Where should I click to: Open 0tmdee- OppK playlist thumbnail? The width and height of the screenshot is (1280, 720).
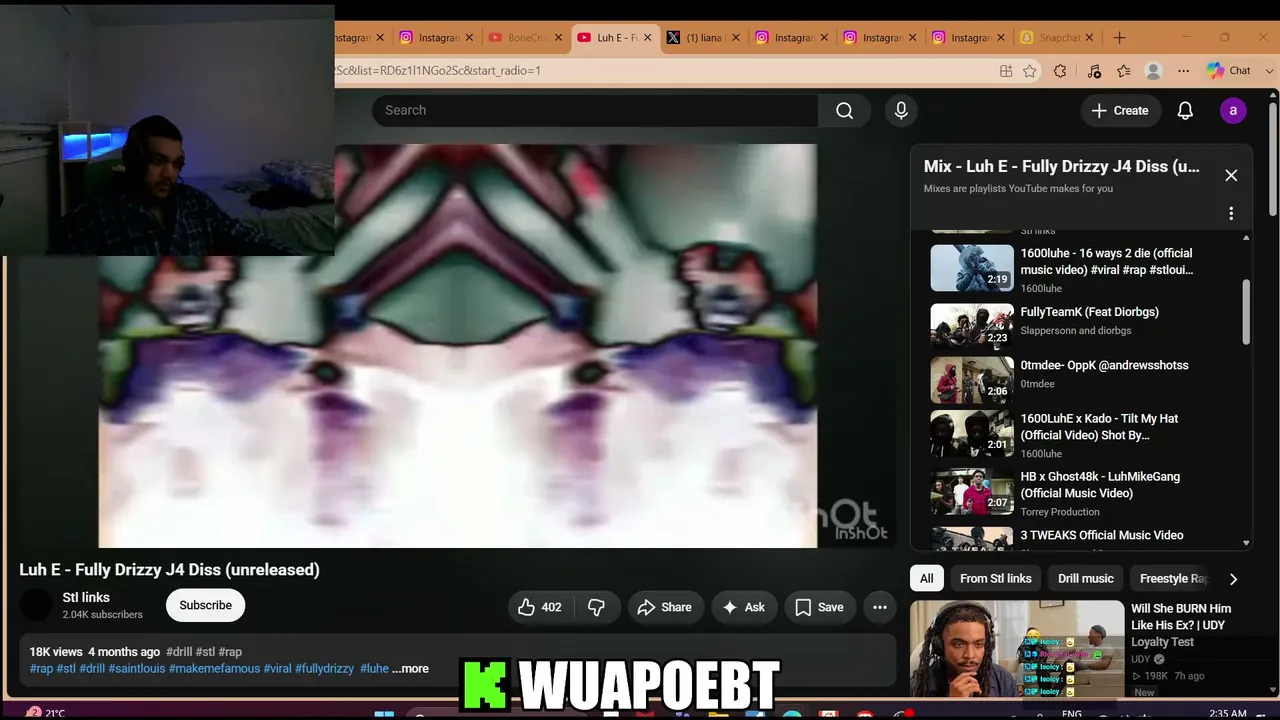pyautogui.click(x=972, y=380)
